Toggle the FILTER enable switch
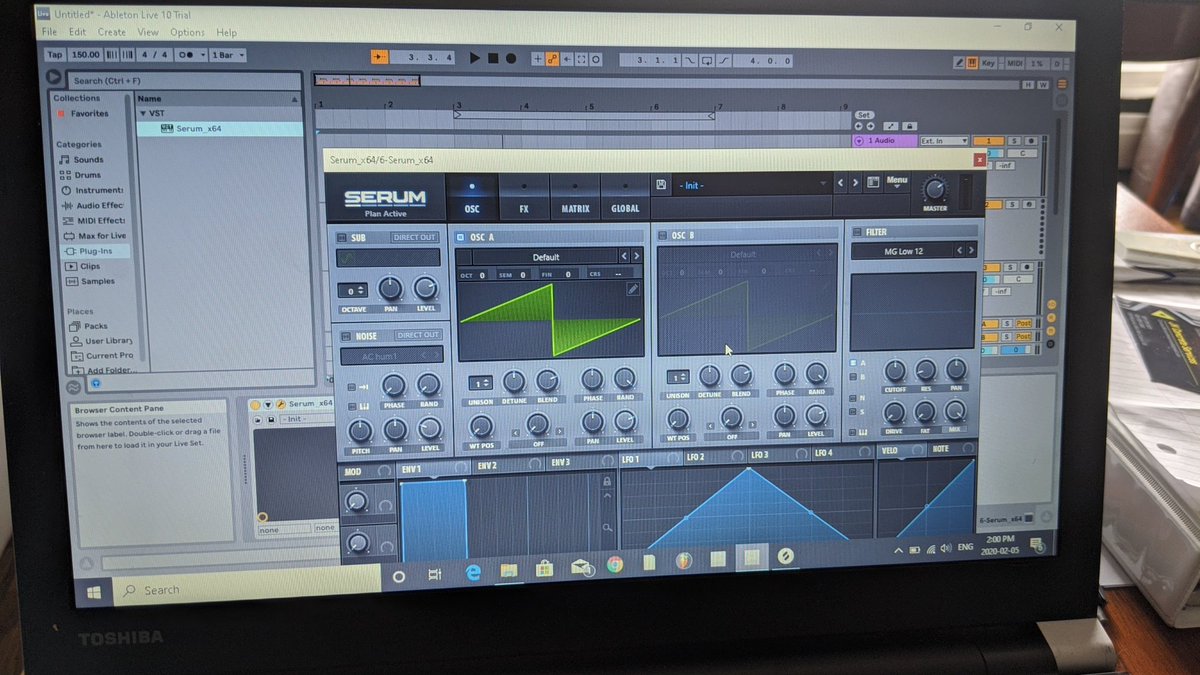The height and width of the screenshot is (675, 1200). pos(856,231)
